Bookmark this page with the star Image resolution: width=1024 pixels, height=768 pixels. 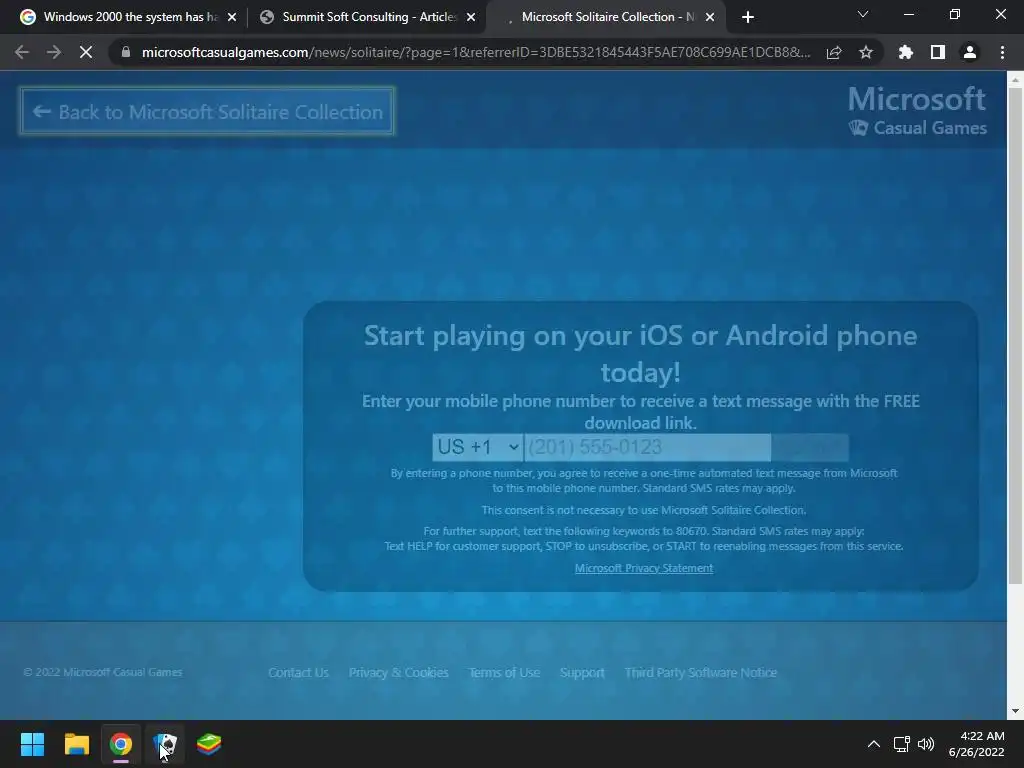[x=866, y=52]
